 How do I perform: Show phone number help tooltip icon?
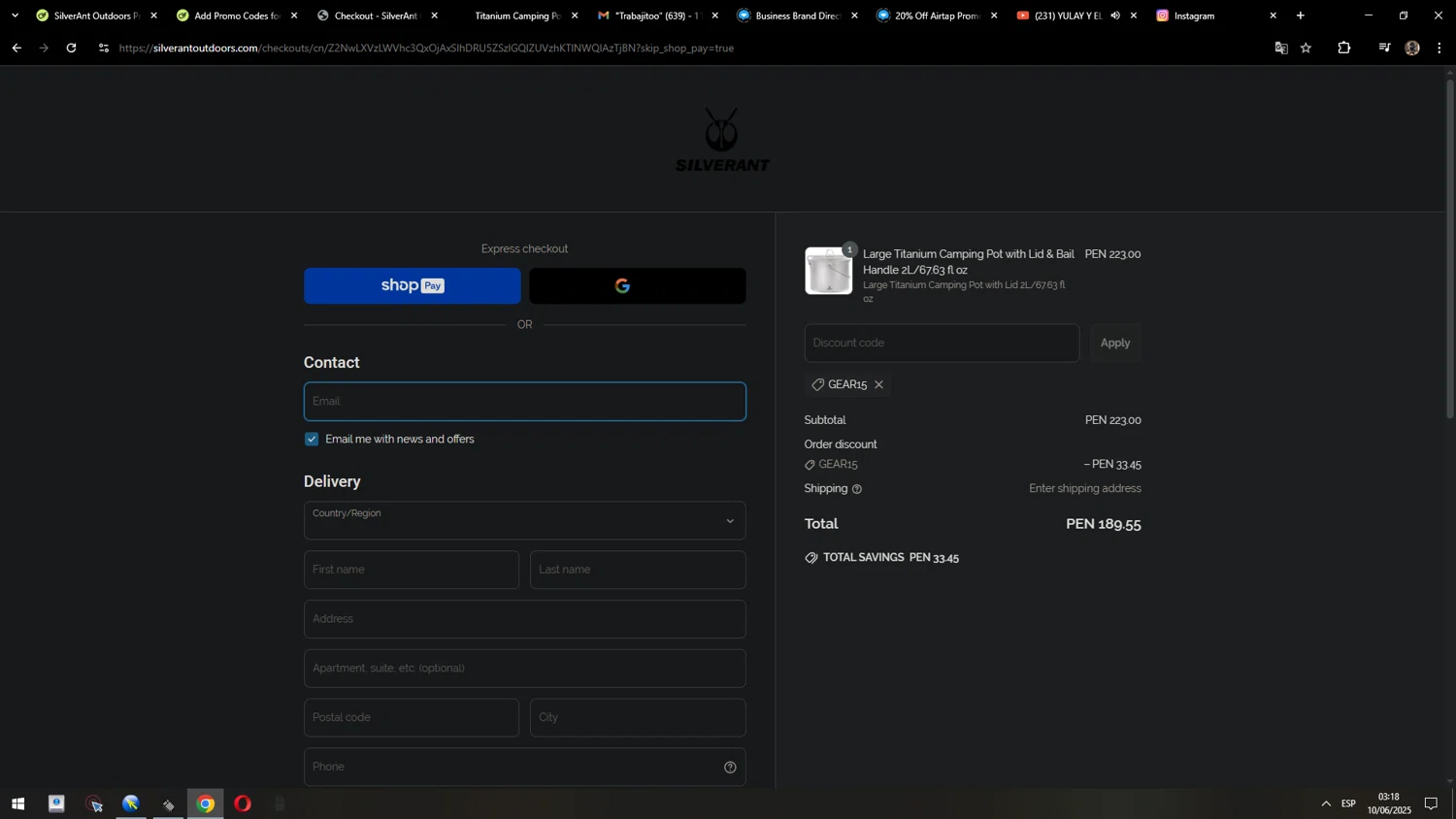click(x=730, y=768)
